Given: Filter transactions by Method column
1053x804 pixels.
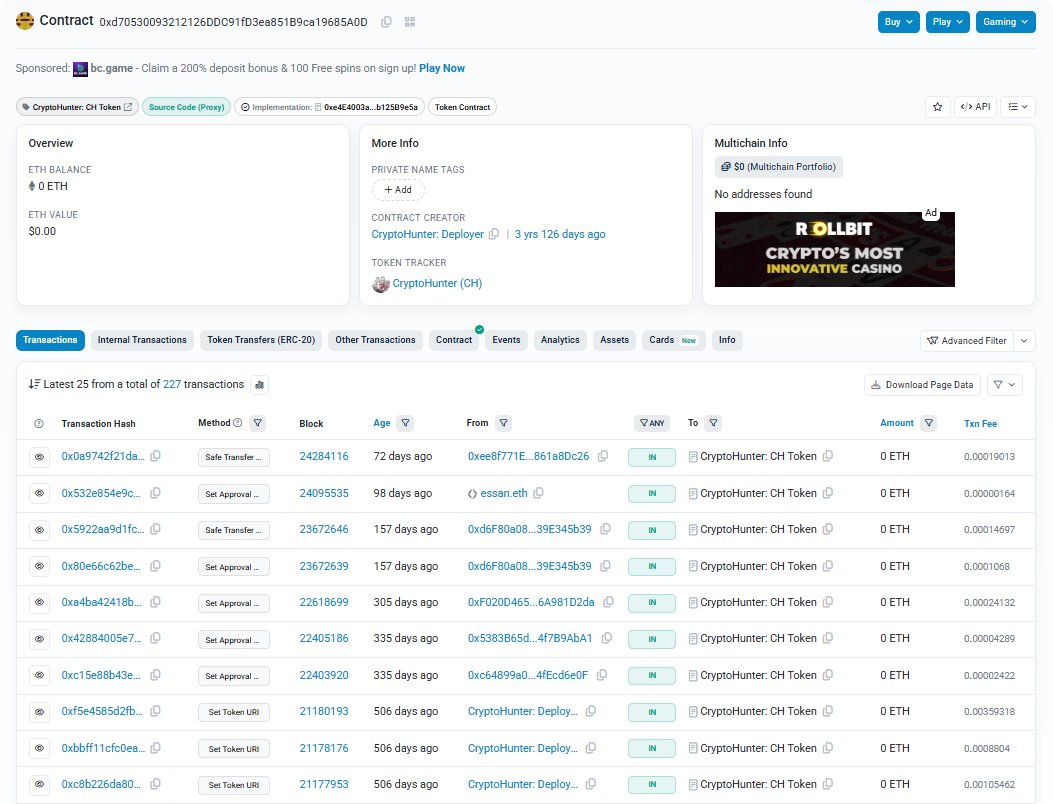Looking at the screenshot, I should click(257, 423).
